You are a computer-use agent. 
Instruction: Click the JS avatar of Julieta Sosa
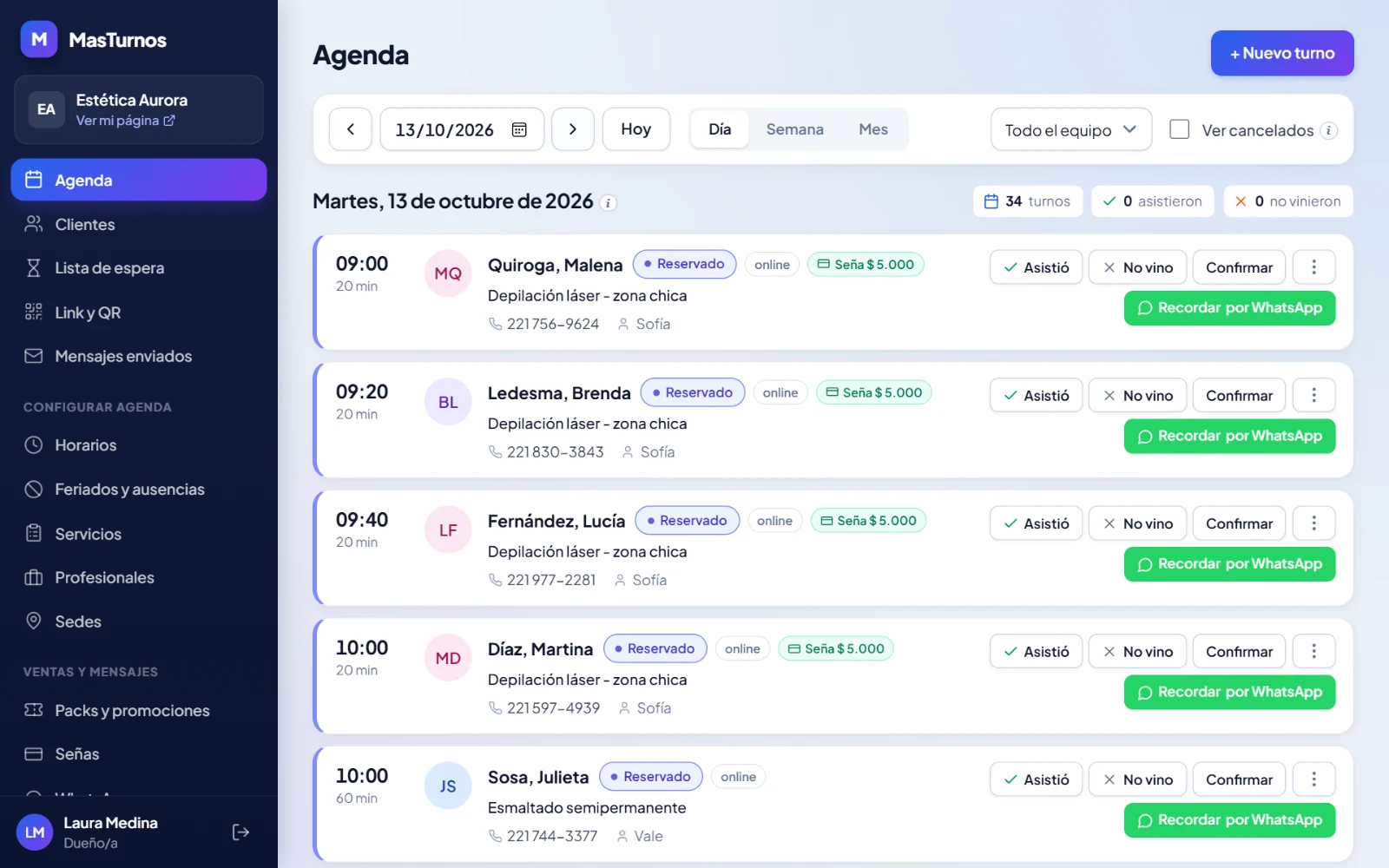pos(448,786)
